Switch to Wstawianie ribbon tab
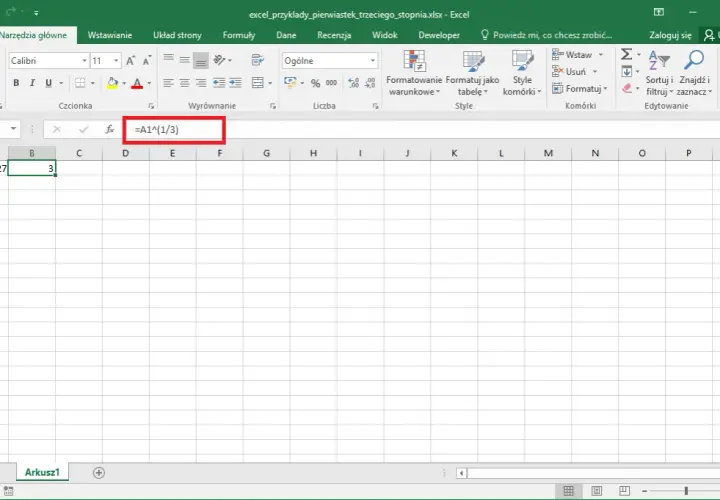 coord(110,35)
